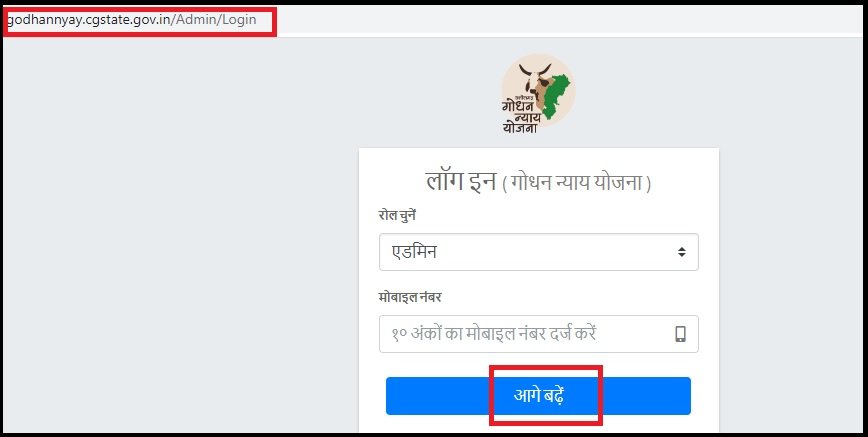Click the Godhan Nyay Yojana circular logo
Image resolution: width=868 pixels, height=437 pixels.
pos(538,93)
